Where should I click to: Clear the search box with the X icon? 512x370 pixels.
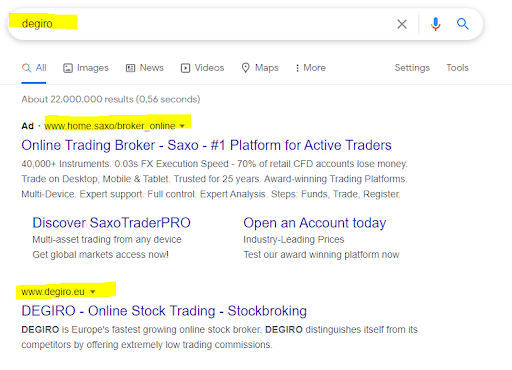402,24
